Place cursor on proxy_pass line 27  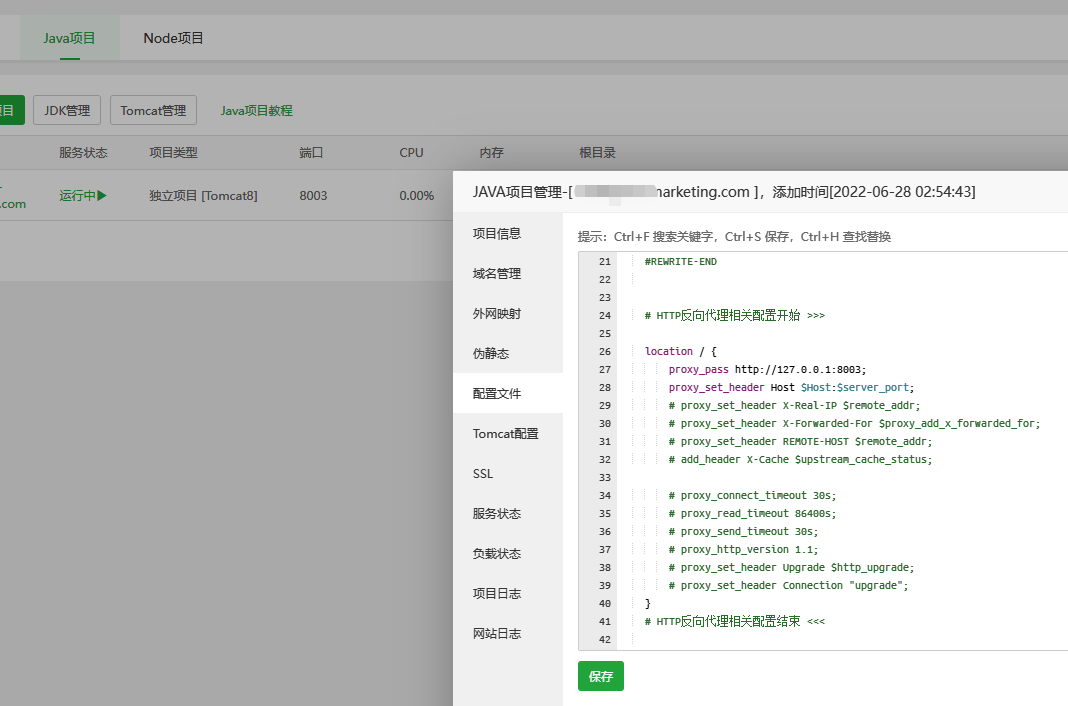tap(767, 370)
